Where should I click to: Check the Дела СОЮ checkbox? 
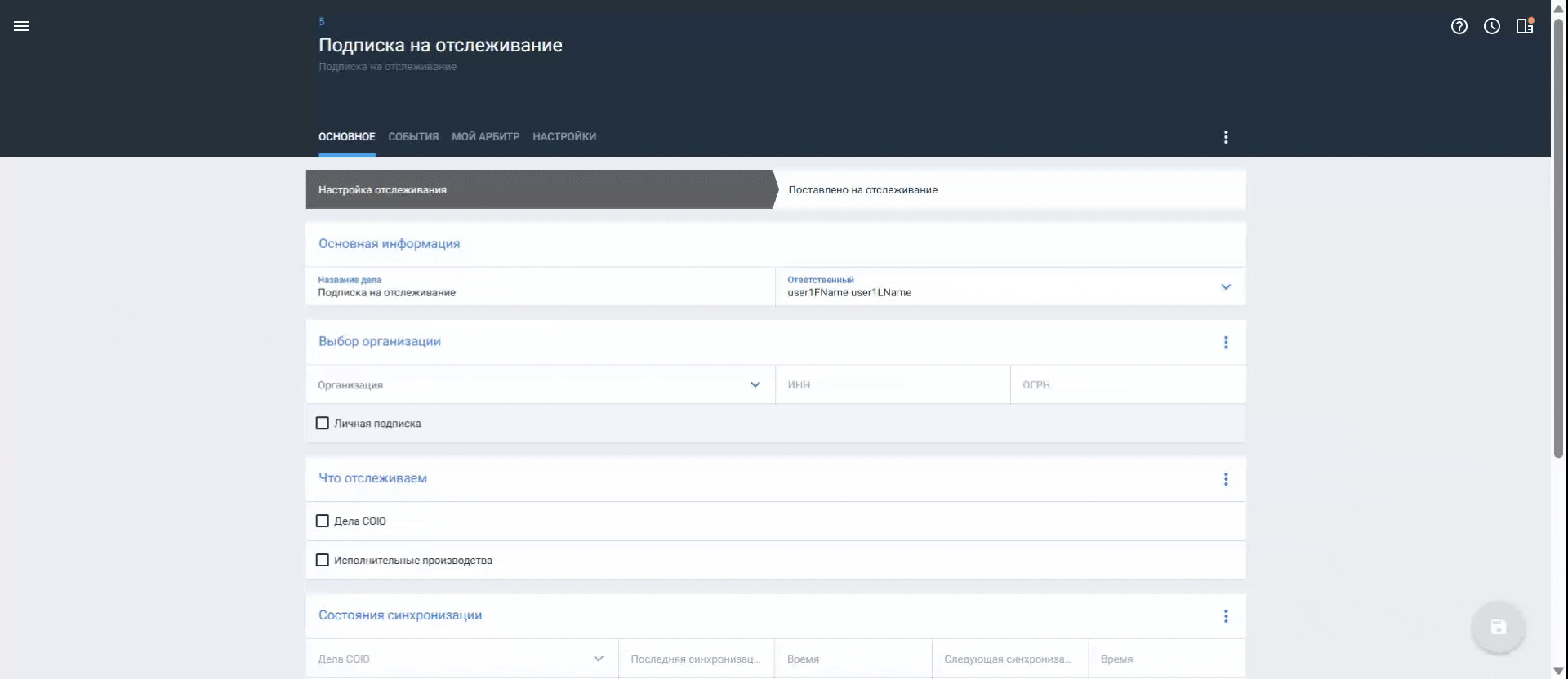[323, 521]
